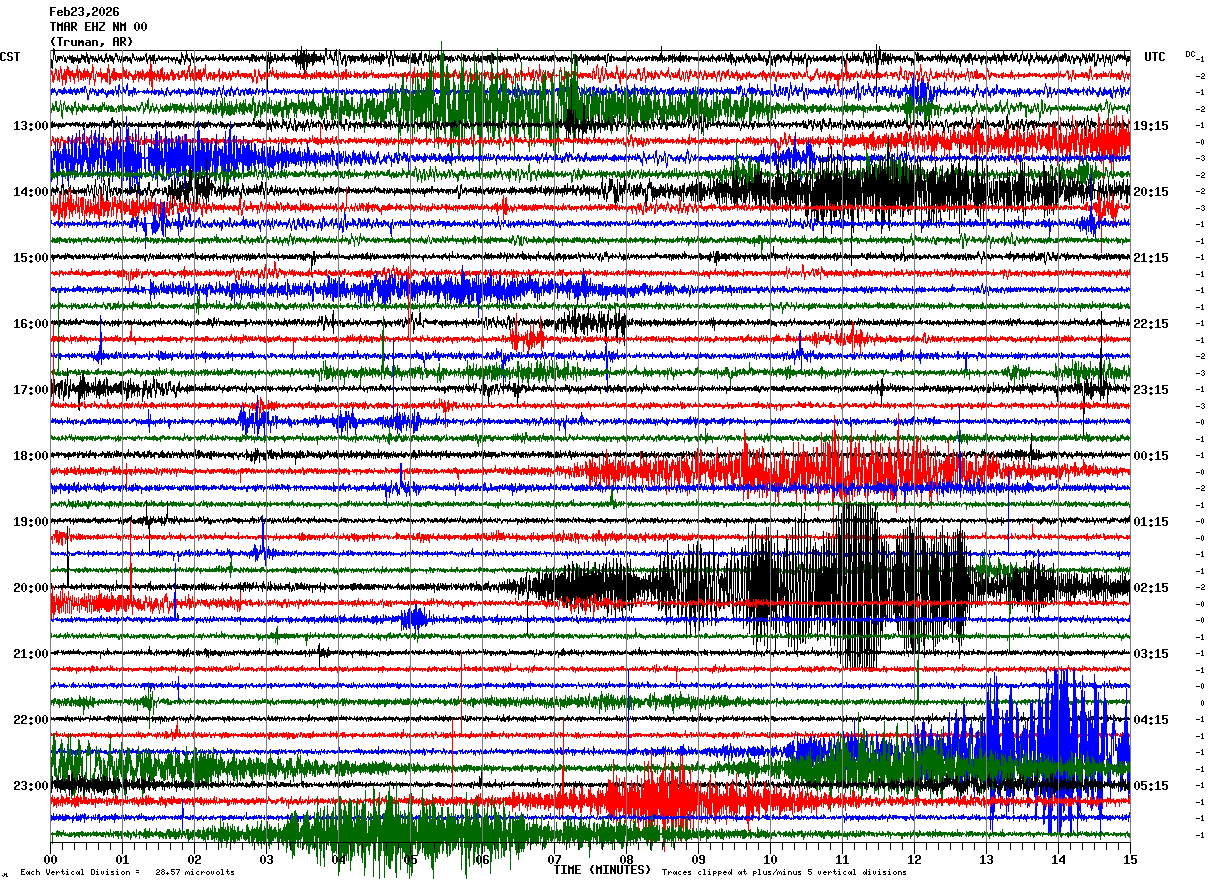This screenshot has height=886, width=1210.
Task: Click minute tick label 06 on time axis
Action: [482, 859]
